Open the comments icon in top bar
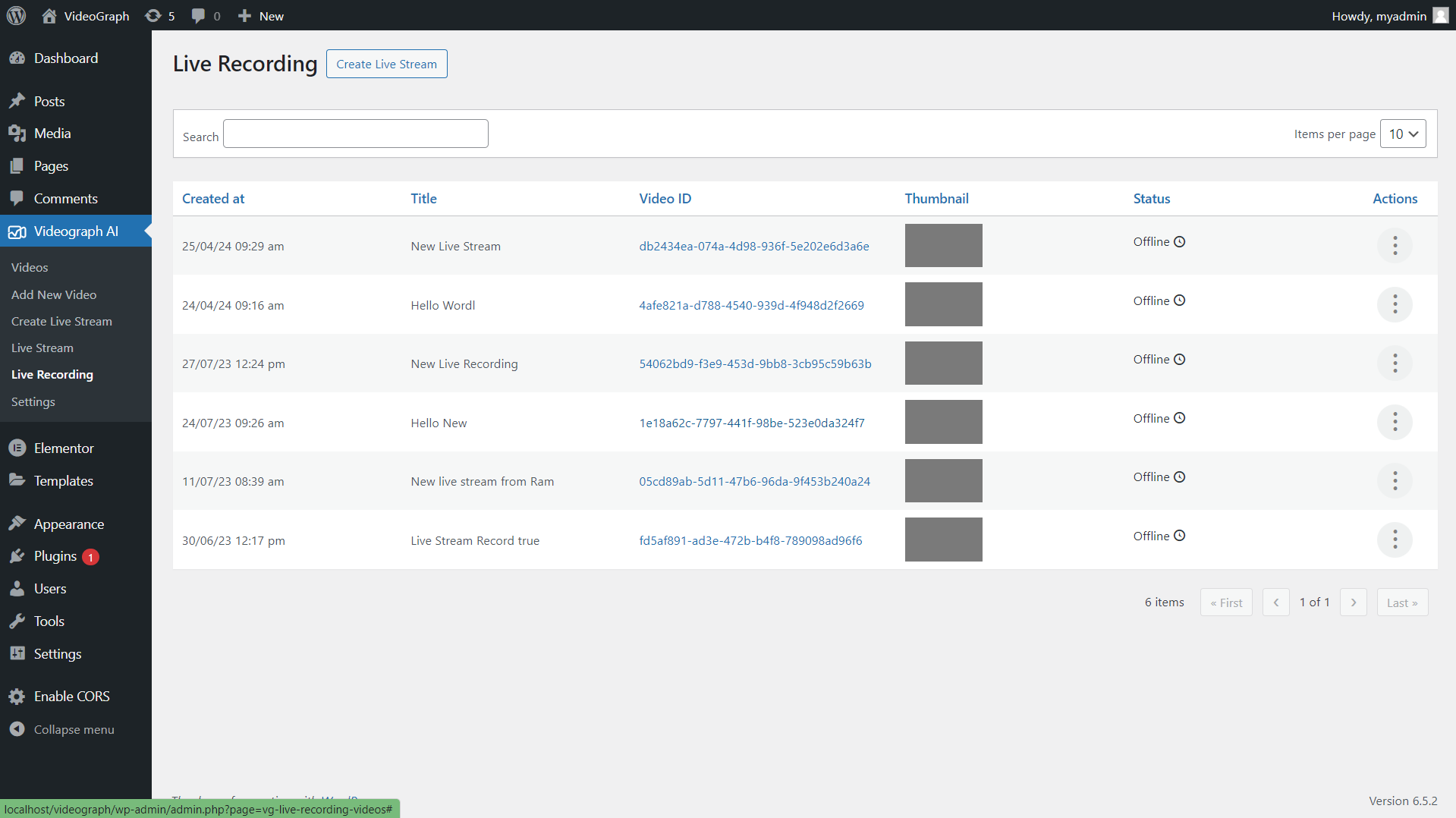Image resolution: width=1456 pixels, height=818 pixels. pos(198,15)
